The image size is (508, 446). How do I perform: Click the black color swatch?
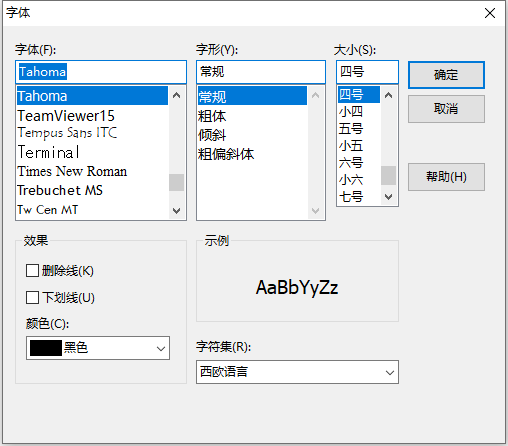(46, 348)
